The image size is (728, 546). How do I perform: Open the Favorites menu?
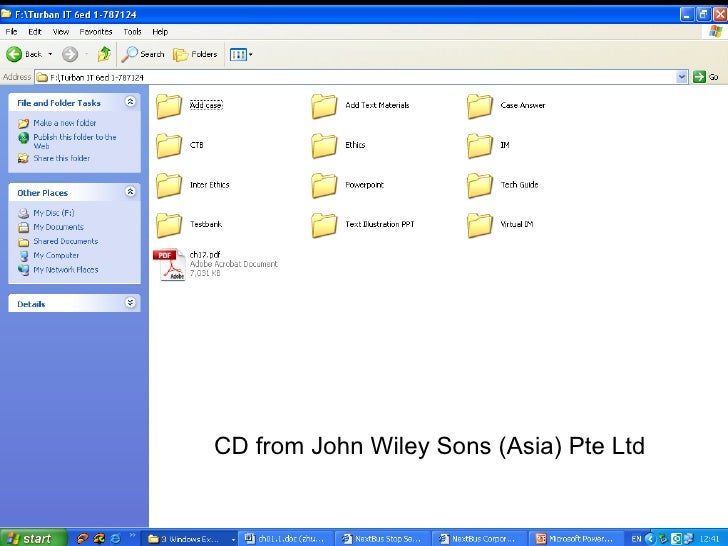(96, 32)
